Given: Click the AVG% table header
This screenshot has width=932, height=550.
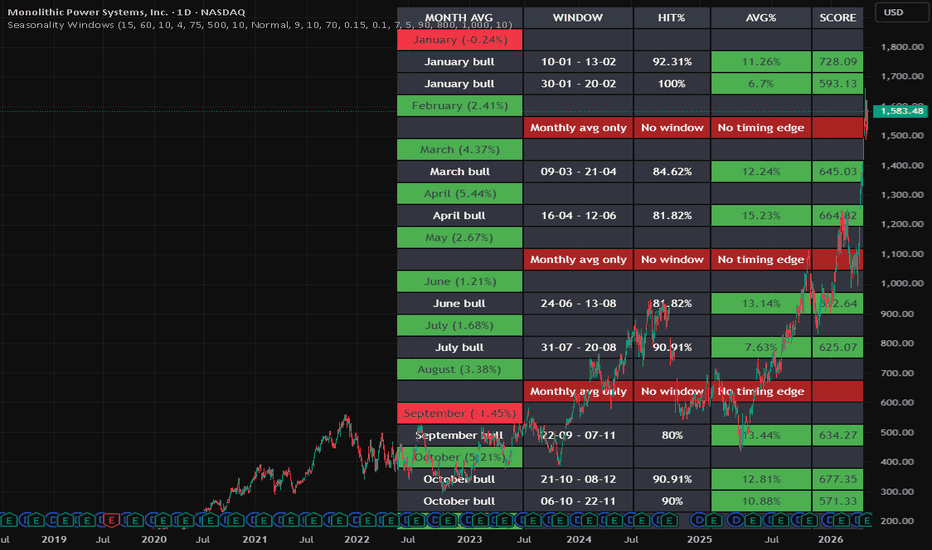Looking at the screenshot, I should (x=761, y=18).
